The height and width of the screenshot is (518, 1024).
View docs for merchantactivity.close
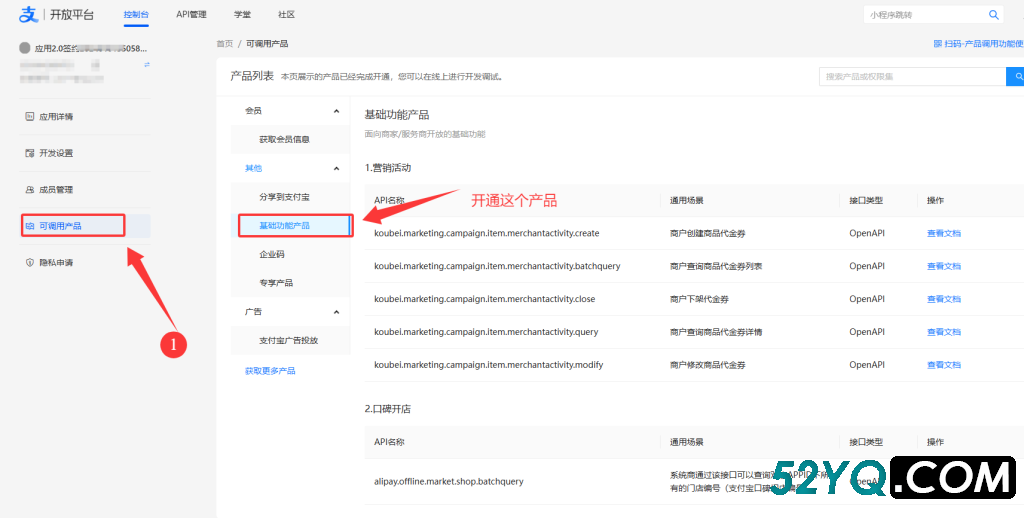(944, 299)
